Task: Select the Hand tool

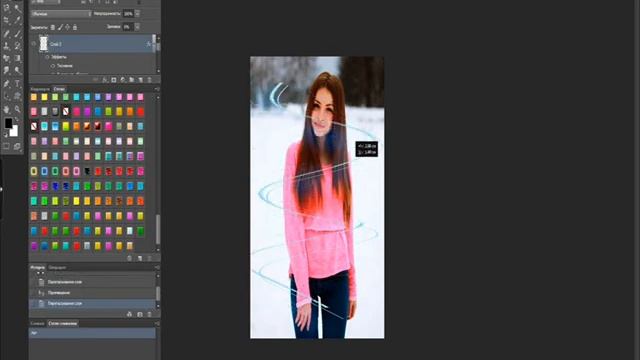Action: (x=7, y=109)
